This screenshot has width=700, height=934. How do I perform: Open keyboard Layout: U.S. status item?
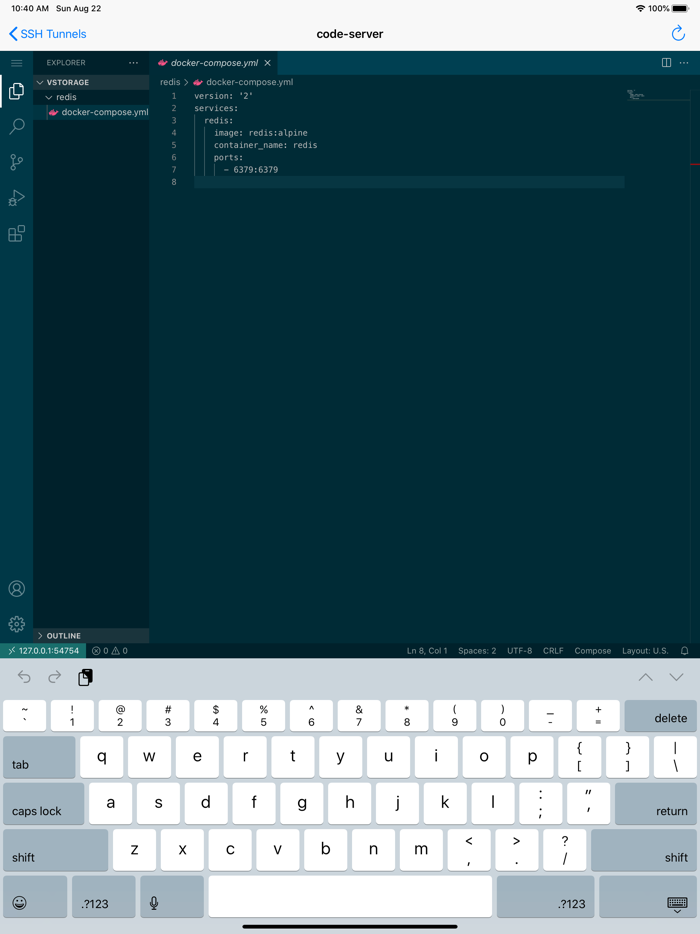point(645,650)
